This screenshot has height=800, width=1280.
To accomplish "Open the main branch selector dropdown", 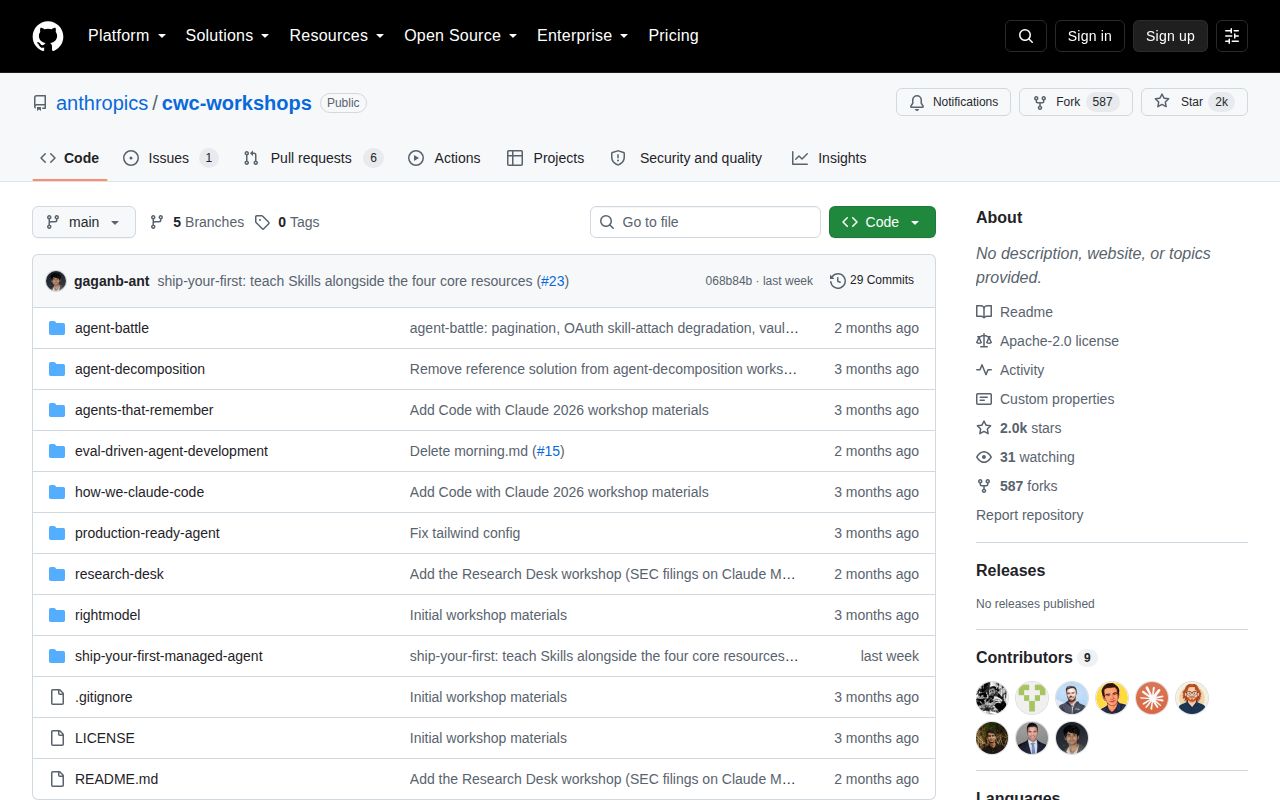I will click(84, 222).
